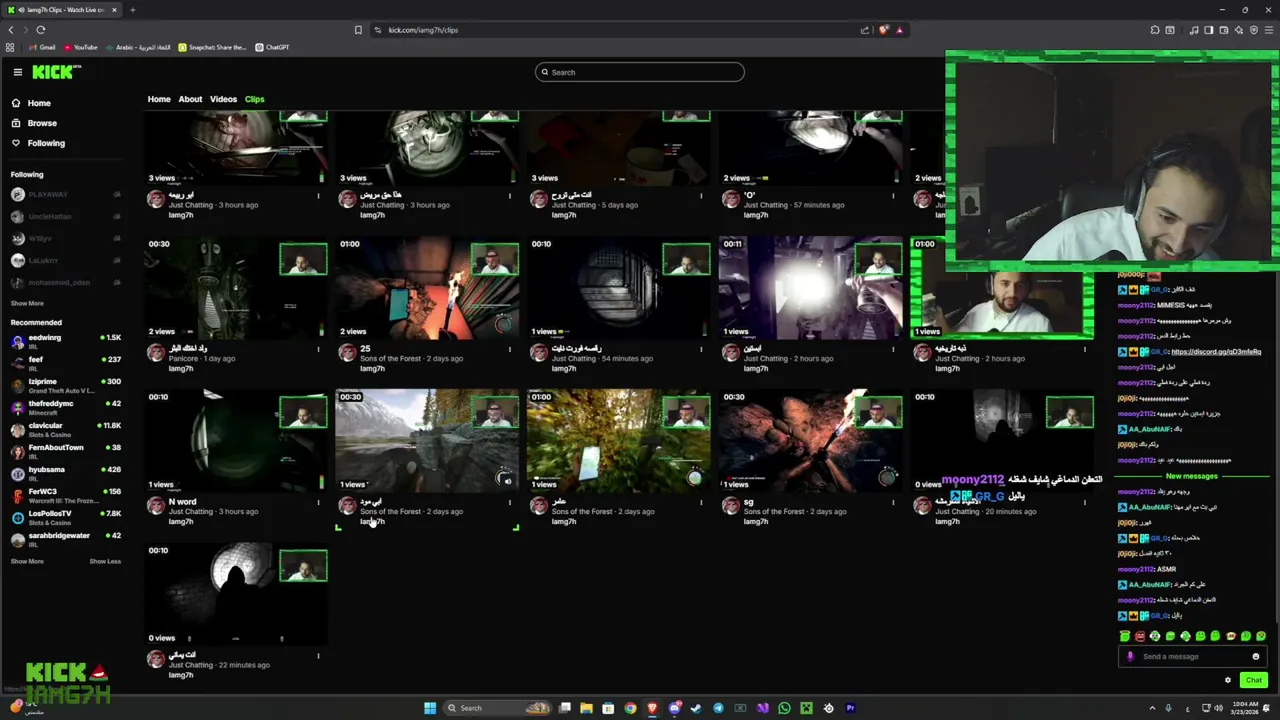
Task: Click browser back arrow
Action: coord(11,30)
